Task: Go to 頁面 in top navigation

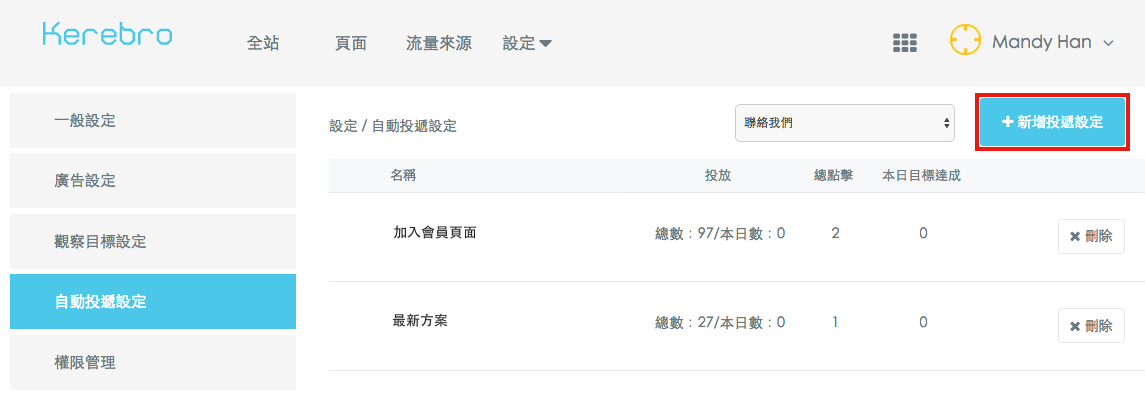Action: [351, 44]
